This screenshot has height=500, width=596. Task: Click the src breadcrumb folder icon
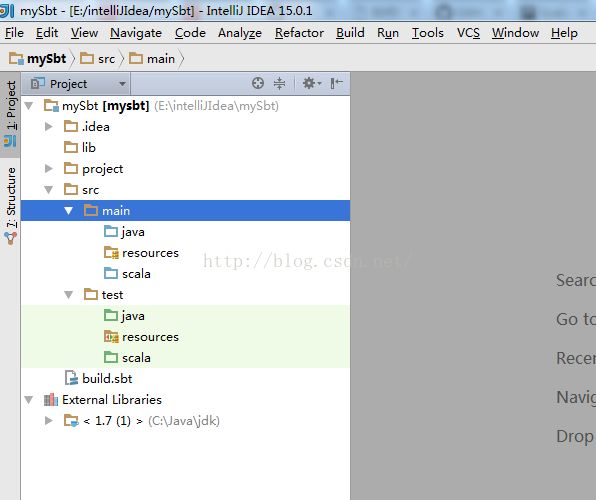click(87, 58)
